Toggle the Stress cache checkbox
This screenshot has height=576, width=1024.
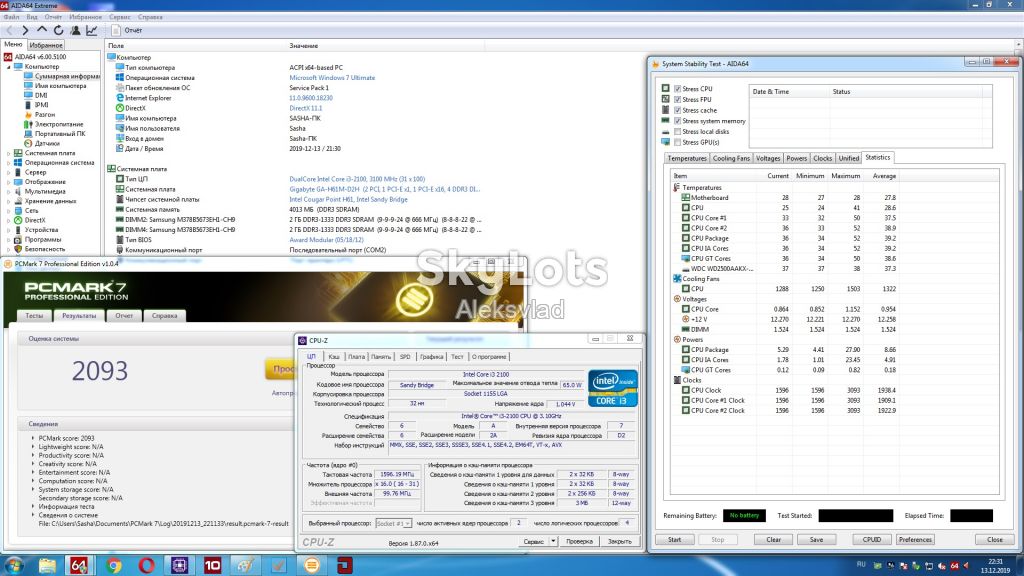[678, 110]
